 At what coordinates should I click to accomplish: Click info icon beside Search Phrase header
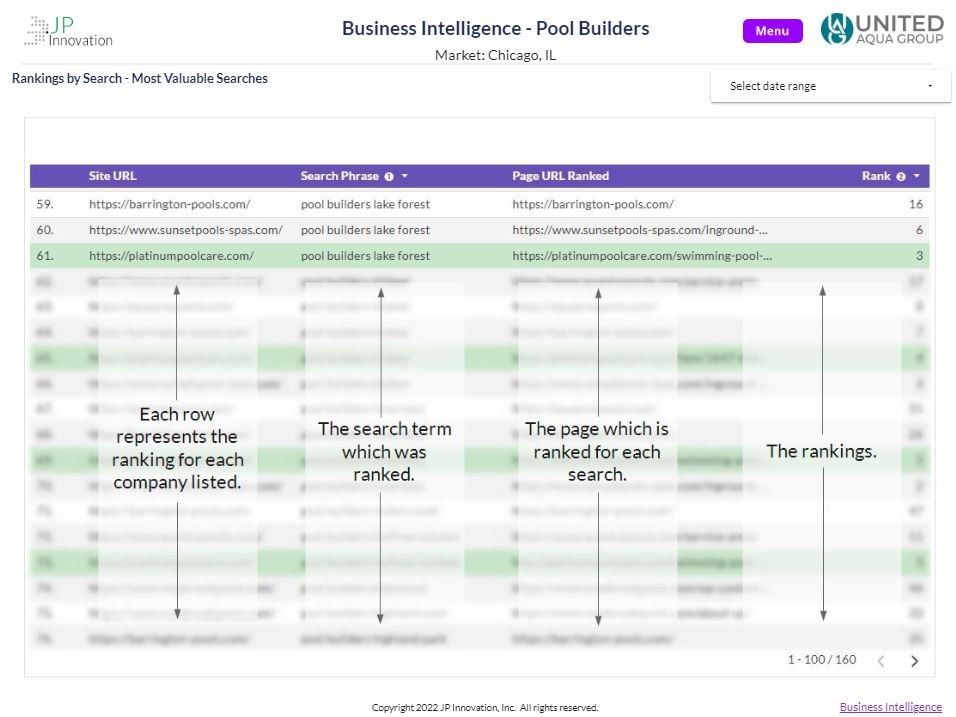[389, 176]
